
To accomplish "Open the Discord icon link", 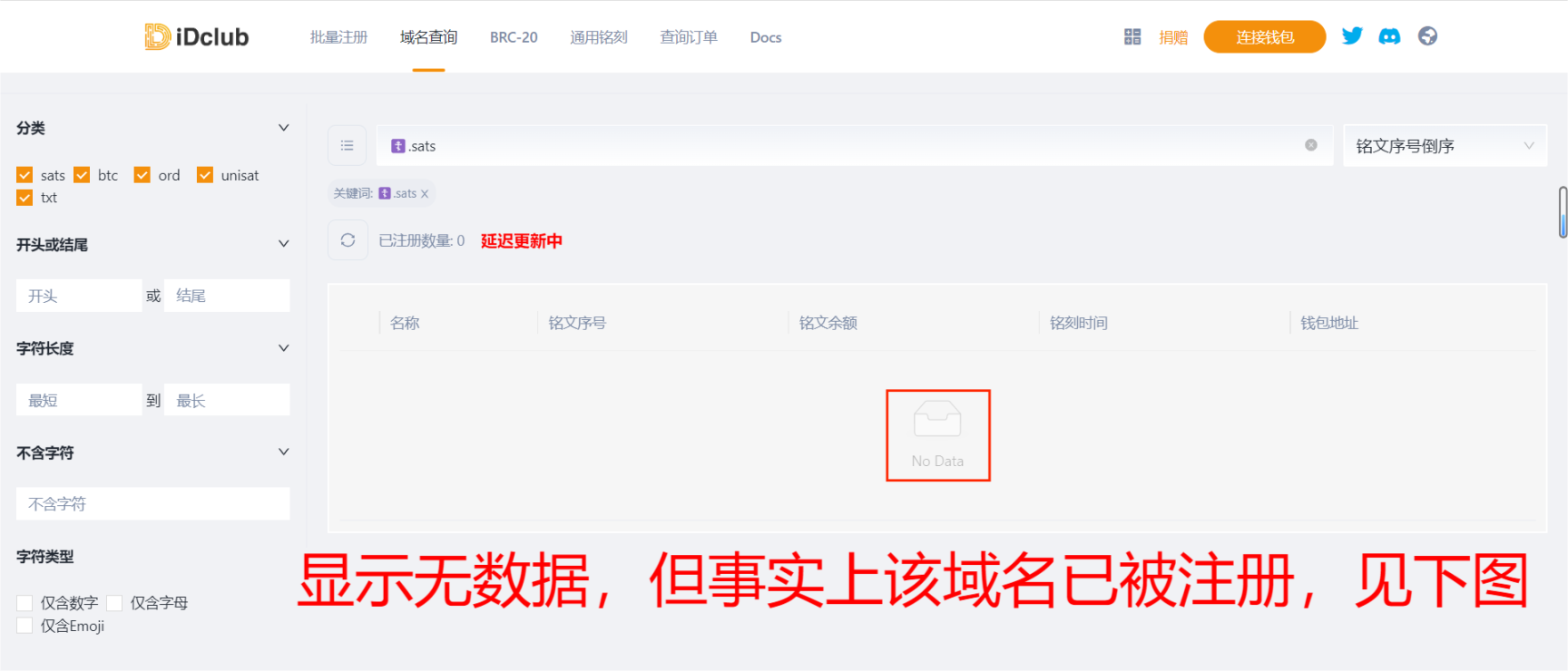I will [x=1389, y=36].
